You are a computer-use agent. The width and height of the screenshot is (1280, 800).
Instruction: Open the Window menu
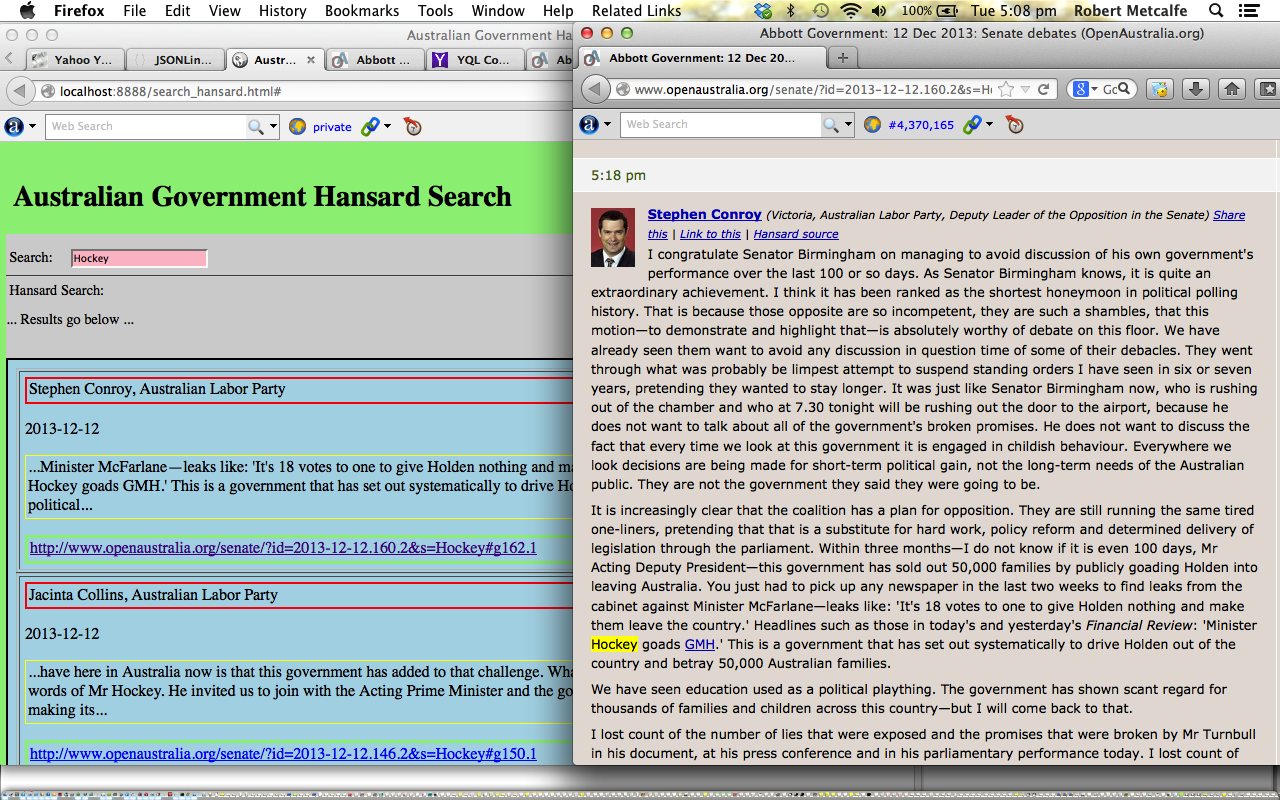[498, 11]
